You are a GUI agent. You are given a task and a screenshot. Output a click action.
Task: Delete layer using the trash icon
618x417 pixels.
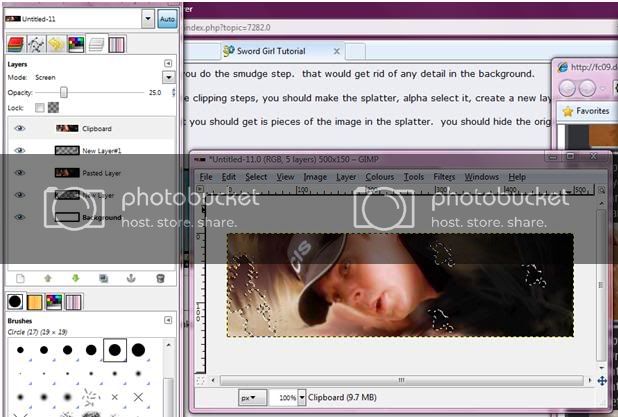coord(160,278)
